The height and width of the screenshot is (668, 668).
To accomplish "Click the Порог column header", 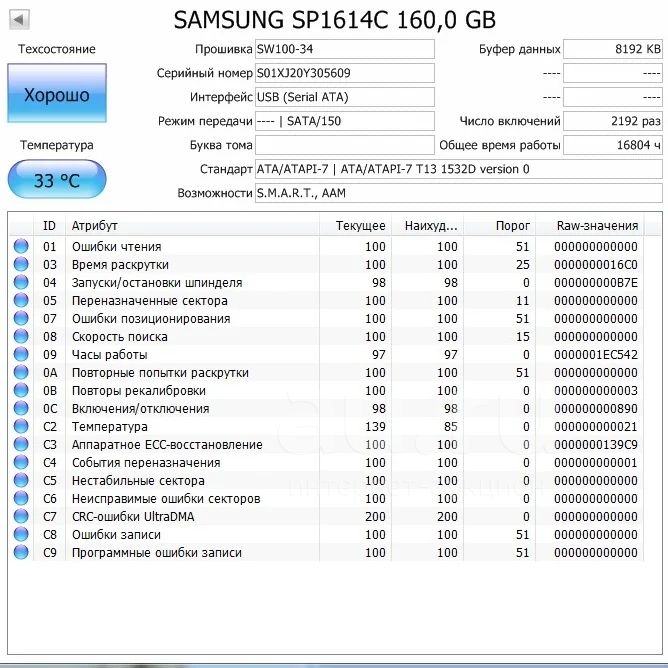I will 512,225.
